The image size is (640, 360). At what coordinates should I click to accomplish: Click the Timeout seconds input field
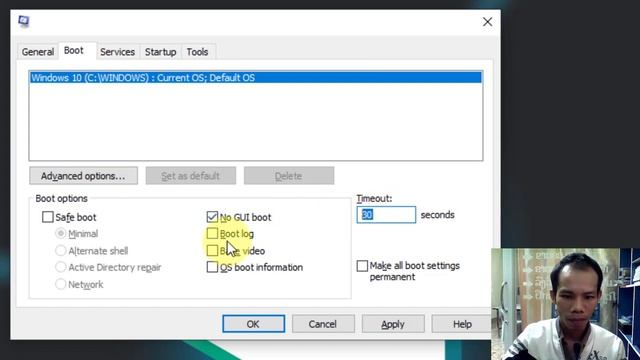[386, 215]
